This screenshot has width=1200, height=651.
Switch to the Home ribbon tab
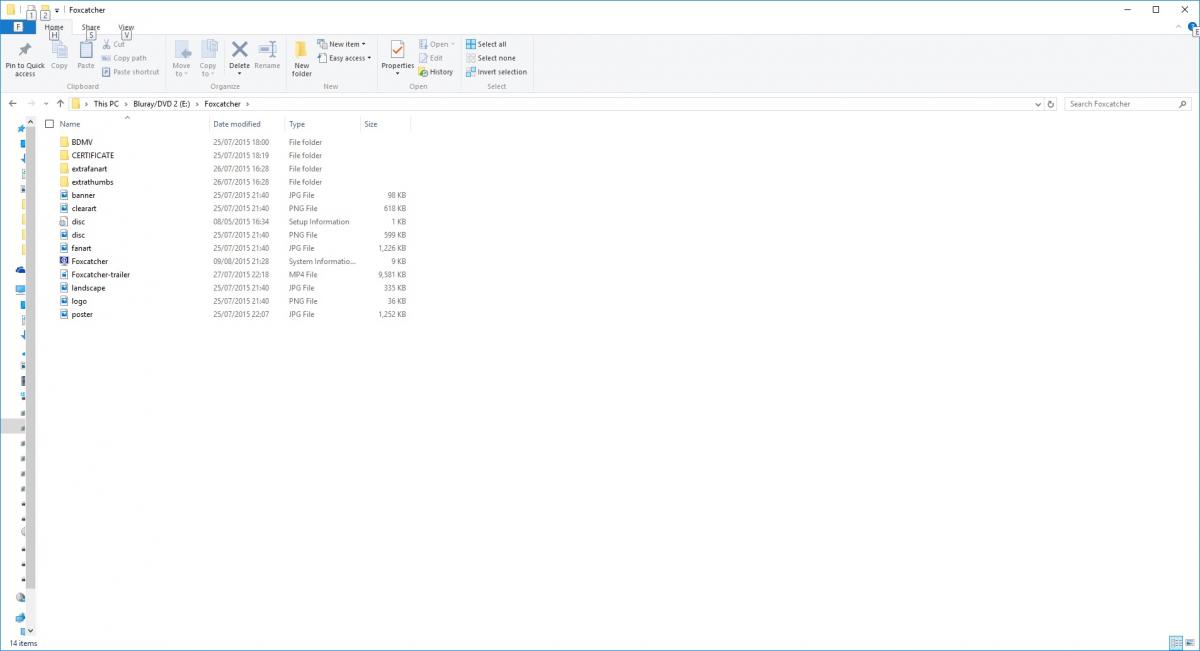[x=54, y=27]
